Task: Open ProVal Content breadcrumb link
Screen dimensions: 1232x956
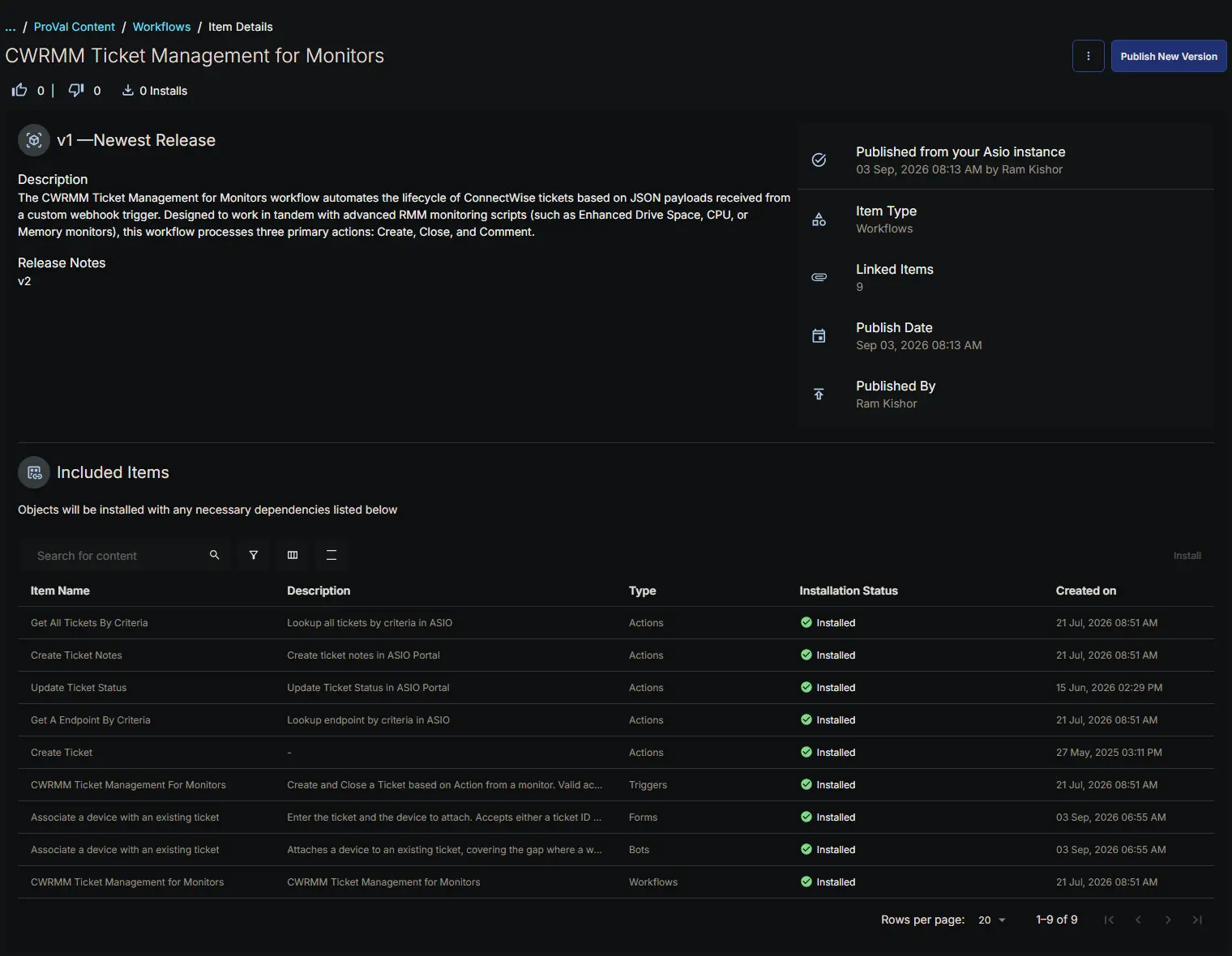Action: coord(74,27)
